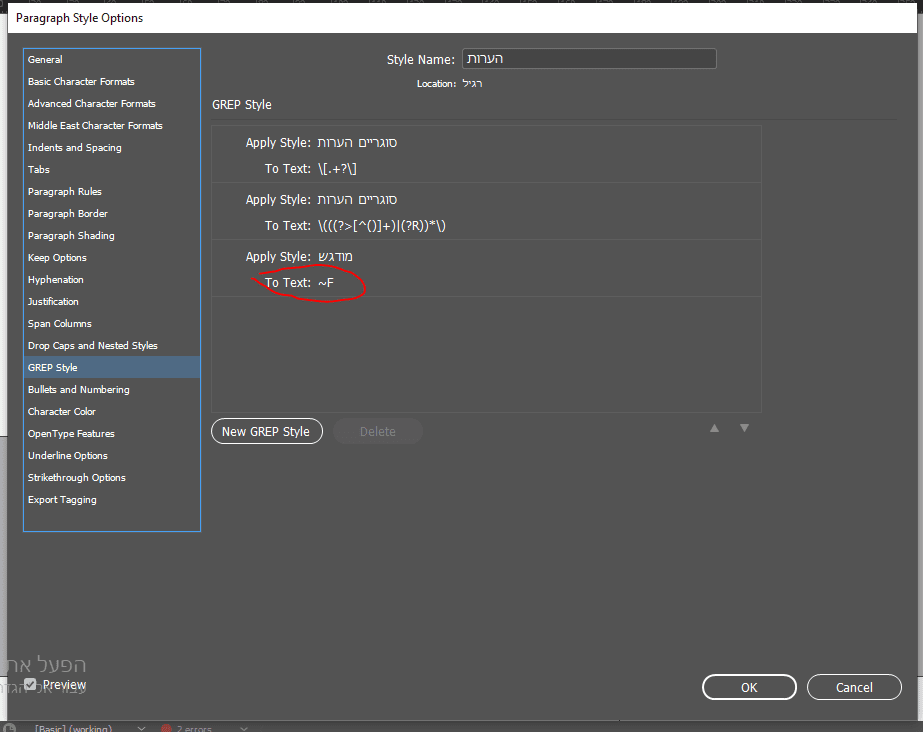Select Justification category
The height and width of the screenshot is (732, 923).
tap(112, 301)
